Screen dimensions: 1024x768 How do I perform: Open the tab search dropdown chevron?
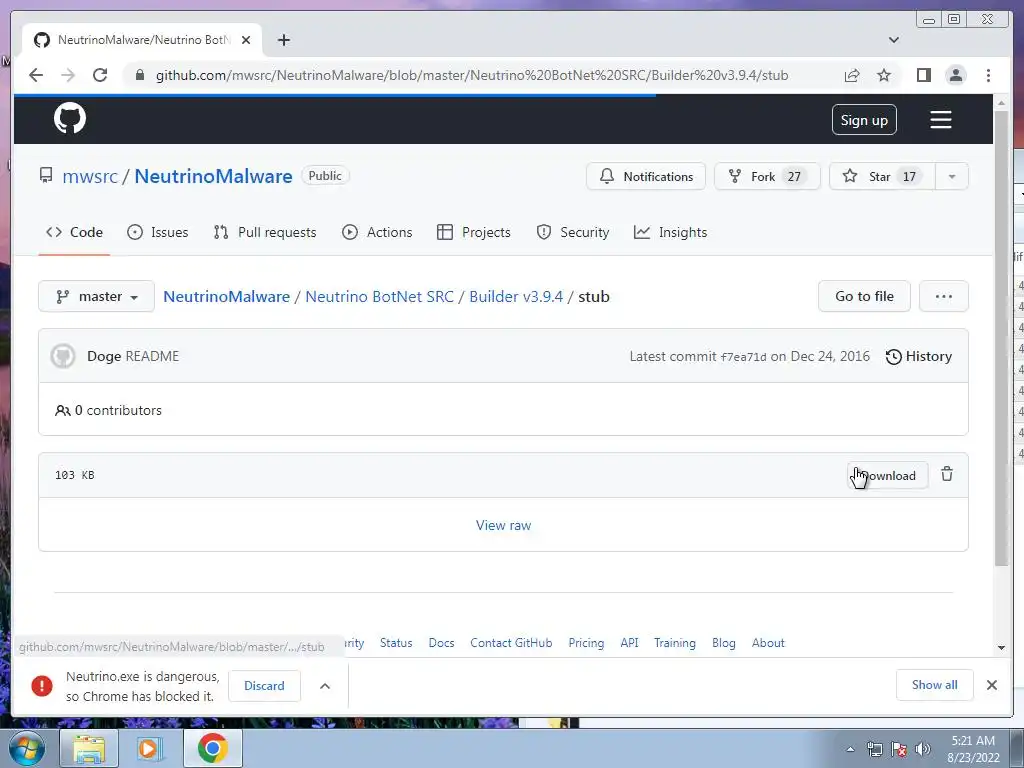point(893,40)
